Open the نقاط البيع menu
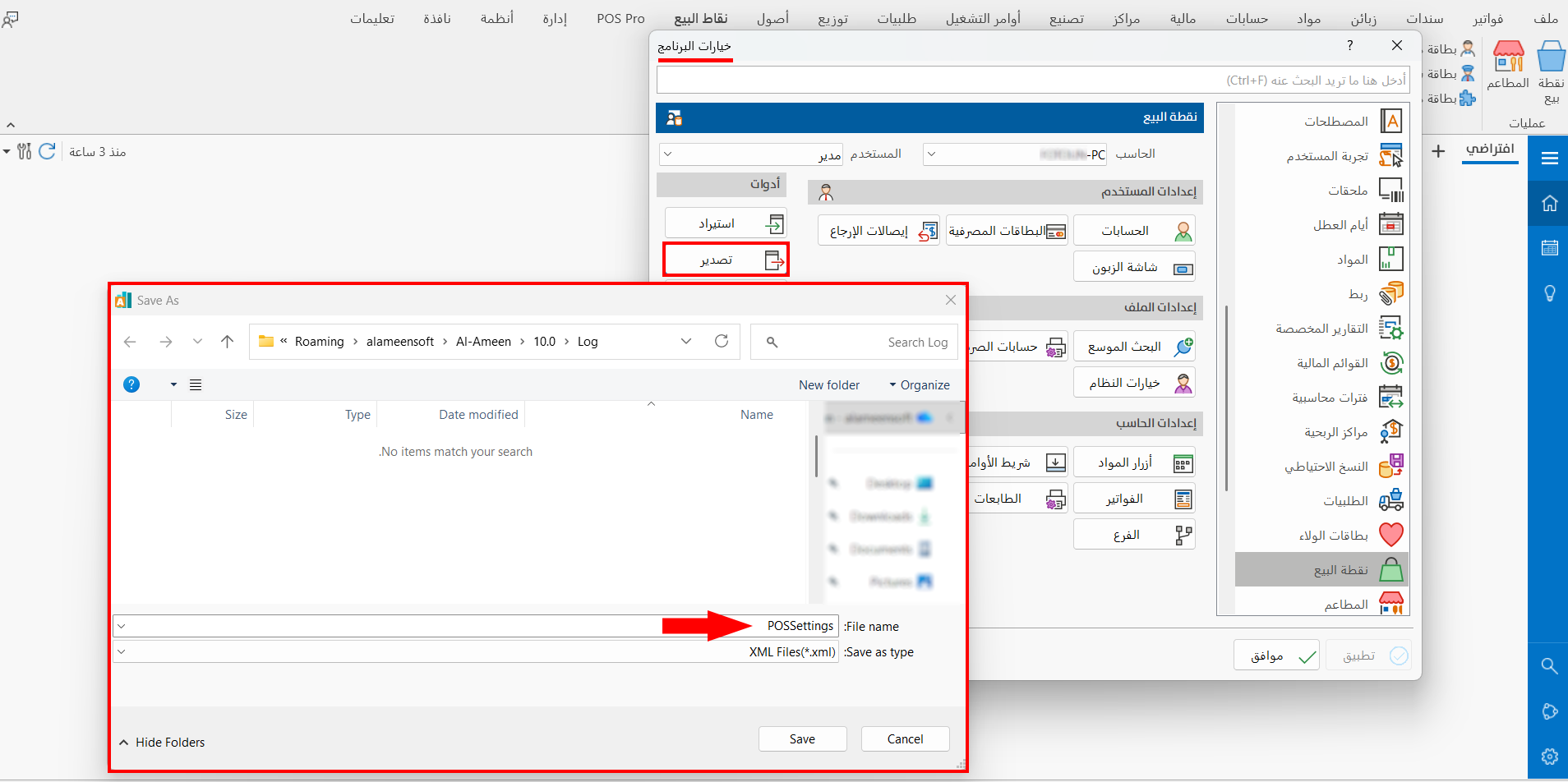This screenshot has height=782, width=1568. pyautogui.click(x=700, y=18)
